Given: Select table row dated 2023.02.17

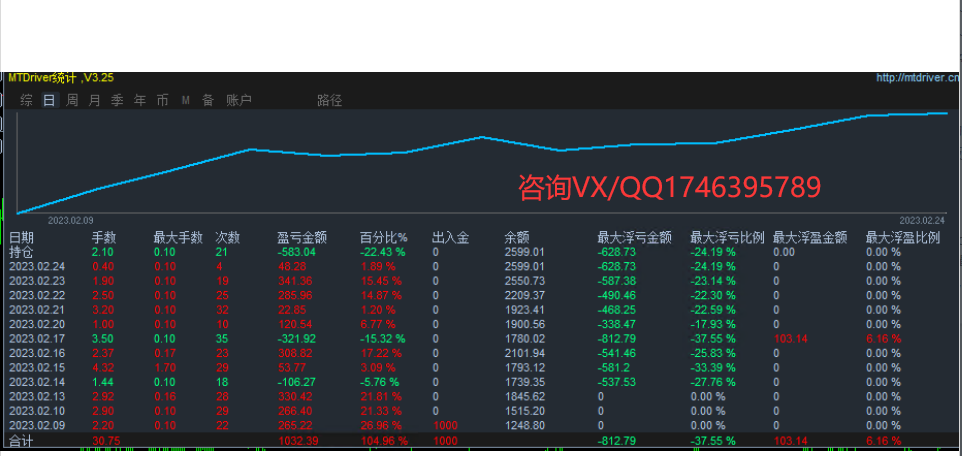Looking at the screenshot, I should 481,338.
